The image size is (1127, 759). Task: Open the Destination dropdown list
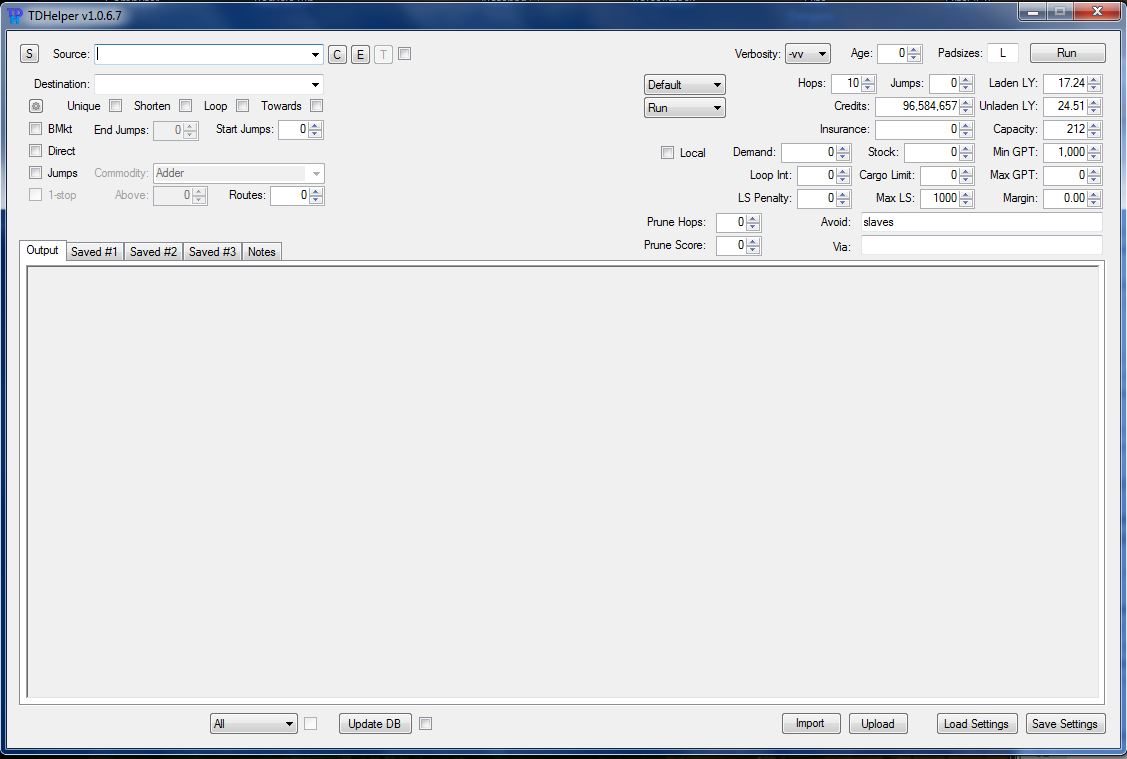[316, 85]
